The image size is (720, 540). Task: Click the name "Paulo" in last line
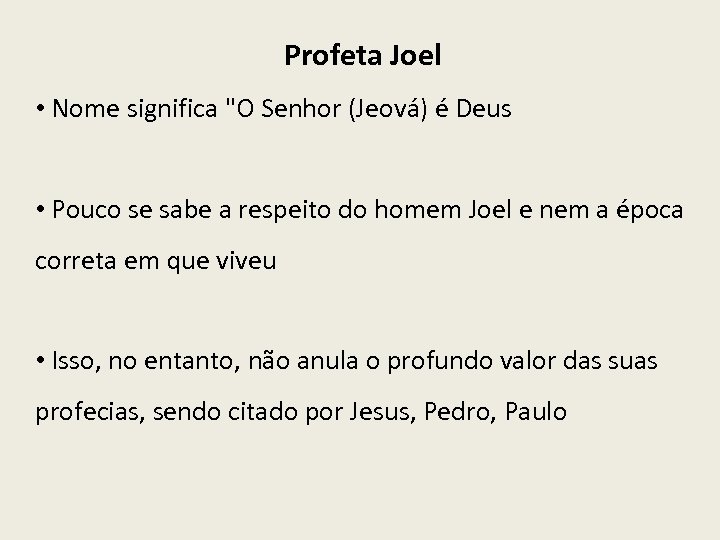click(x=536, y=411)
